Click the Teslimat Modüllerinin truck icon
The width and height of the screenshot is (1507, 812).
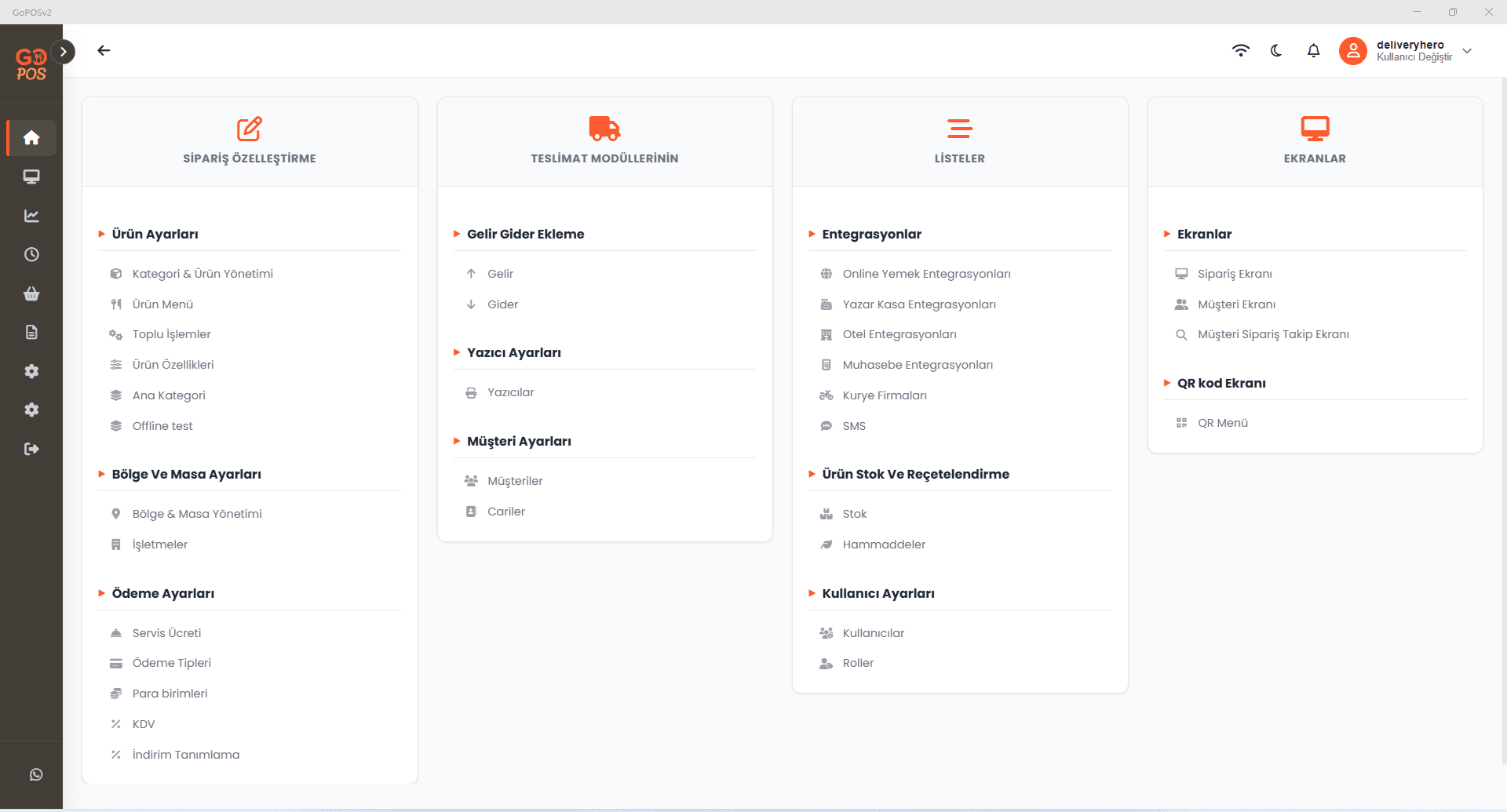[604, 129]
